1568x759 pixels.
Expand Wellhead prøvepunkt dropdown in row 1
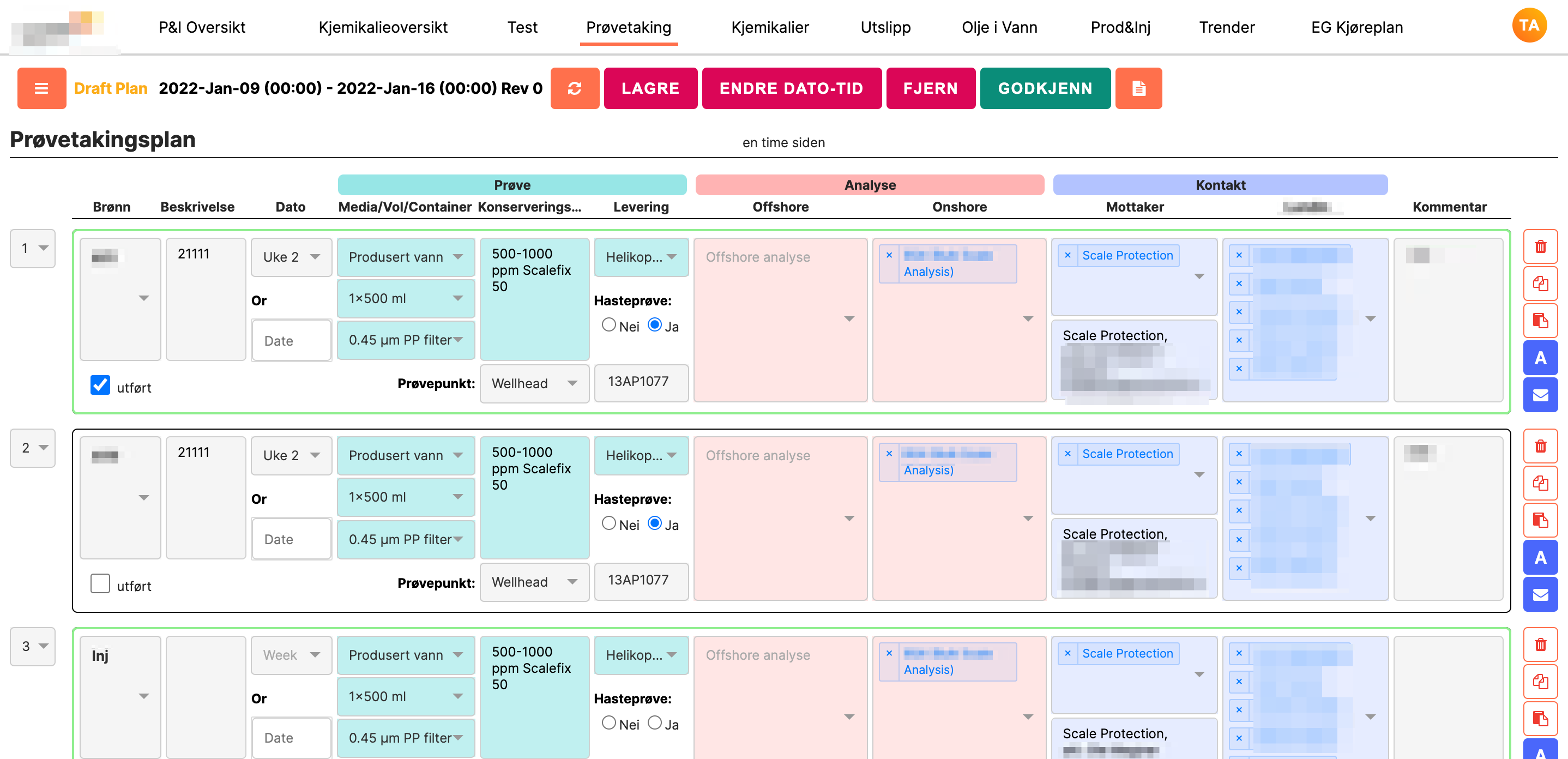pos(534,383)
